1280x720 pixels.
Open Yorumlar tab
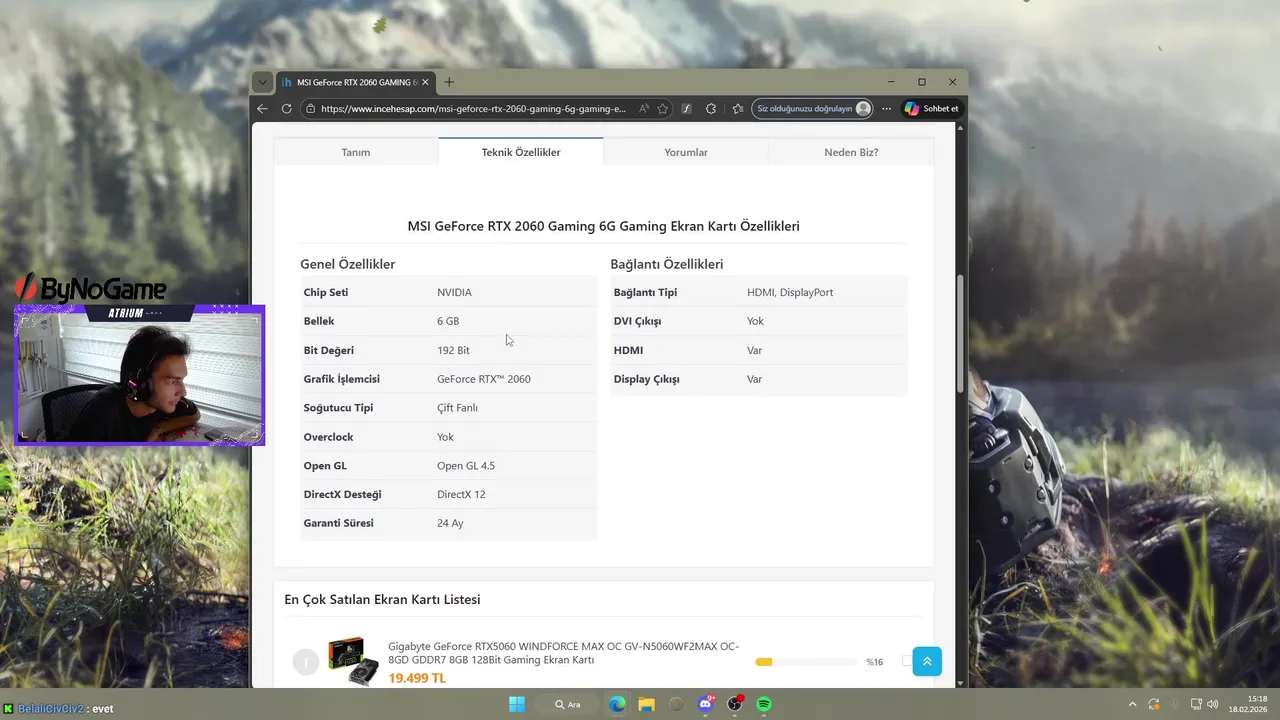click(686, 152)
